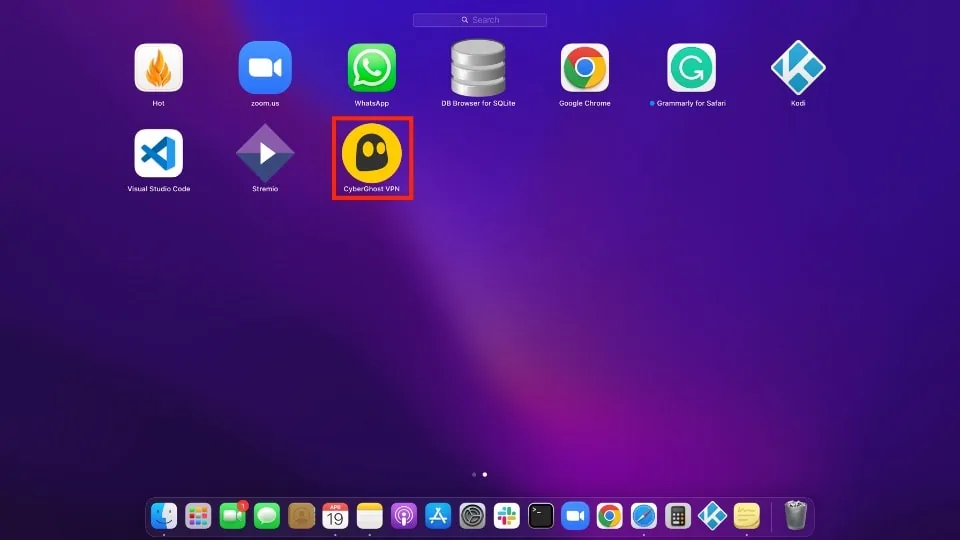960x540 pixels.
Task: Open CyberGhost VPN app
Action: 372,153
